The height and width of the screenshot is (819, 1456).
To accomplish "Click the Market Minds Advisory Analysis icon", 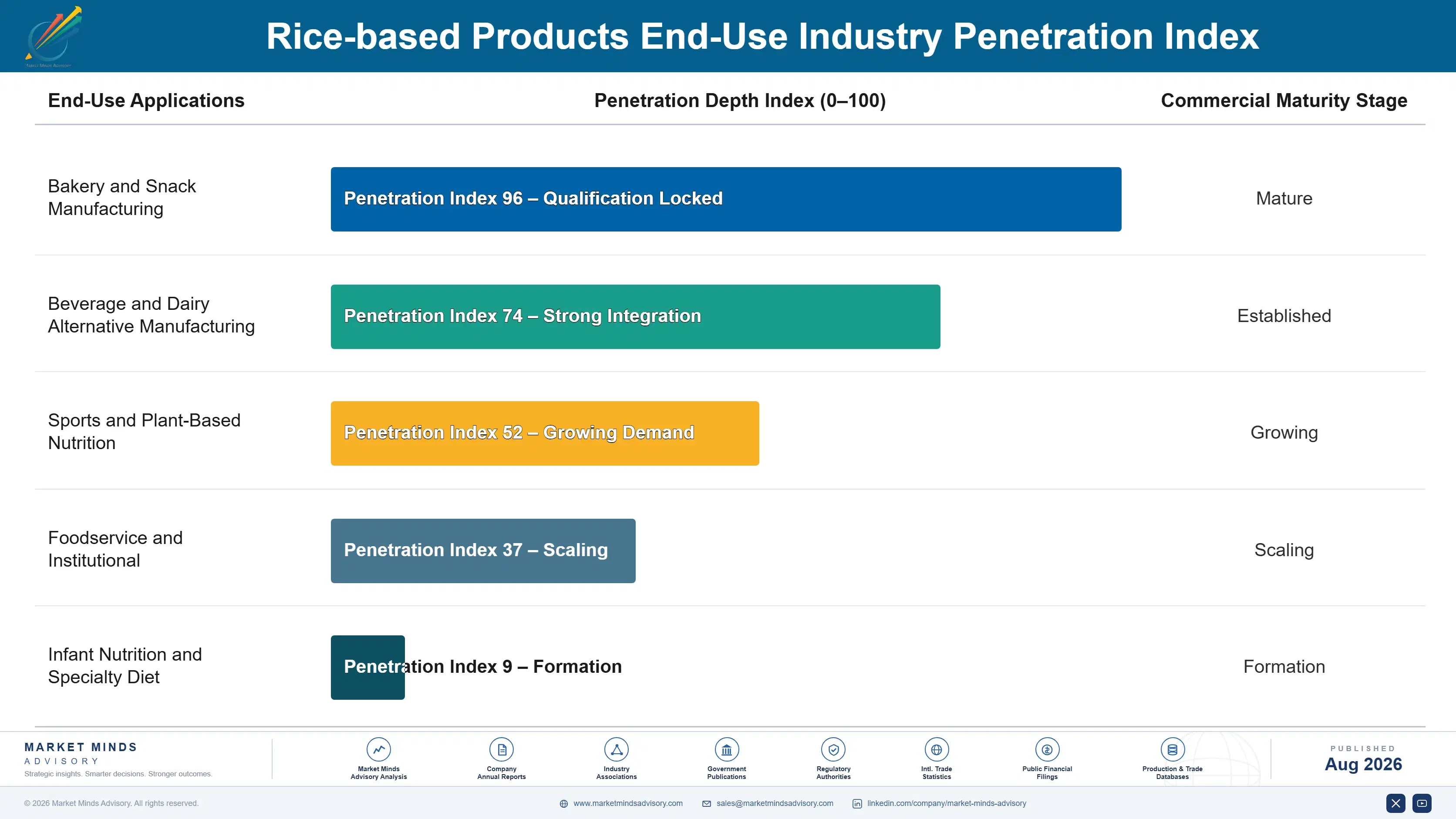I will click(x=379, y=749).
